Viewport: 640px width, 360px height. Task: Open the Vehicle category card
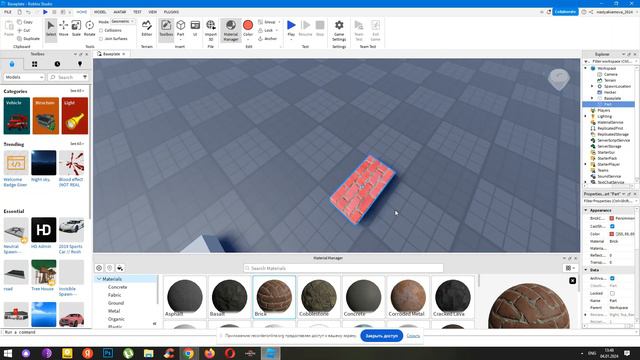(17, 116)
